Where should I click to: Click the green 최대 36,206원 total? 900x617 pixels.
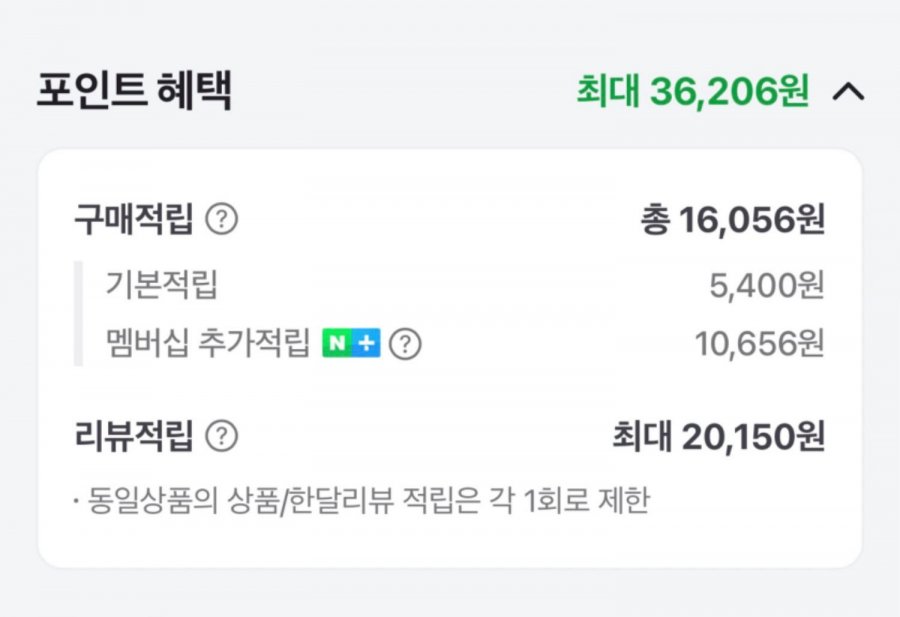point(692,92)
